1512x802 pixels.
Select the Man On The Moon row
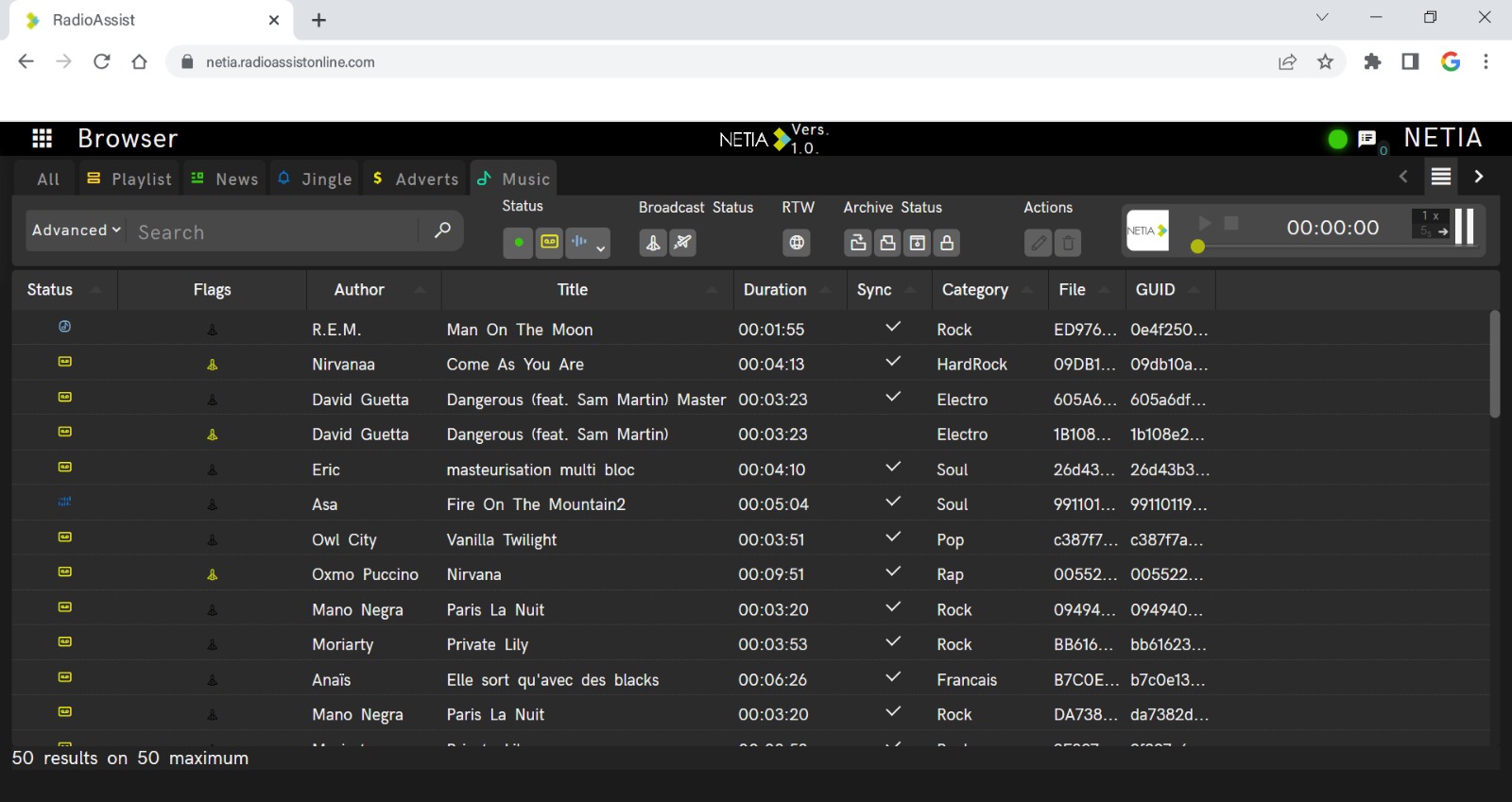[x=519, y=330]
